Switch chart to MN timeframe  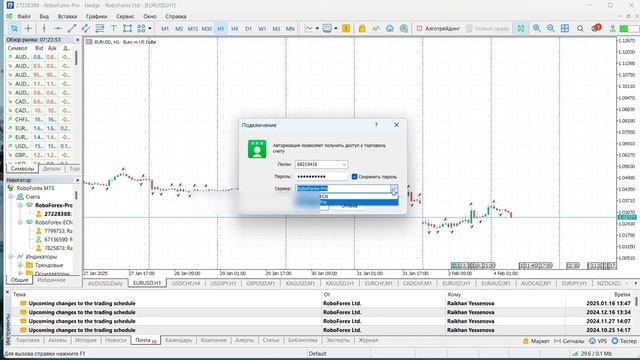pos(290,29)
